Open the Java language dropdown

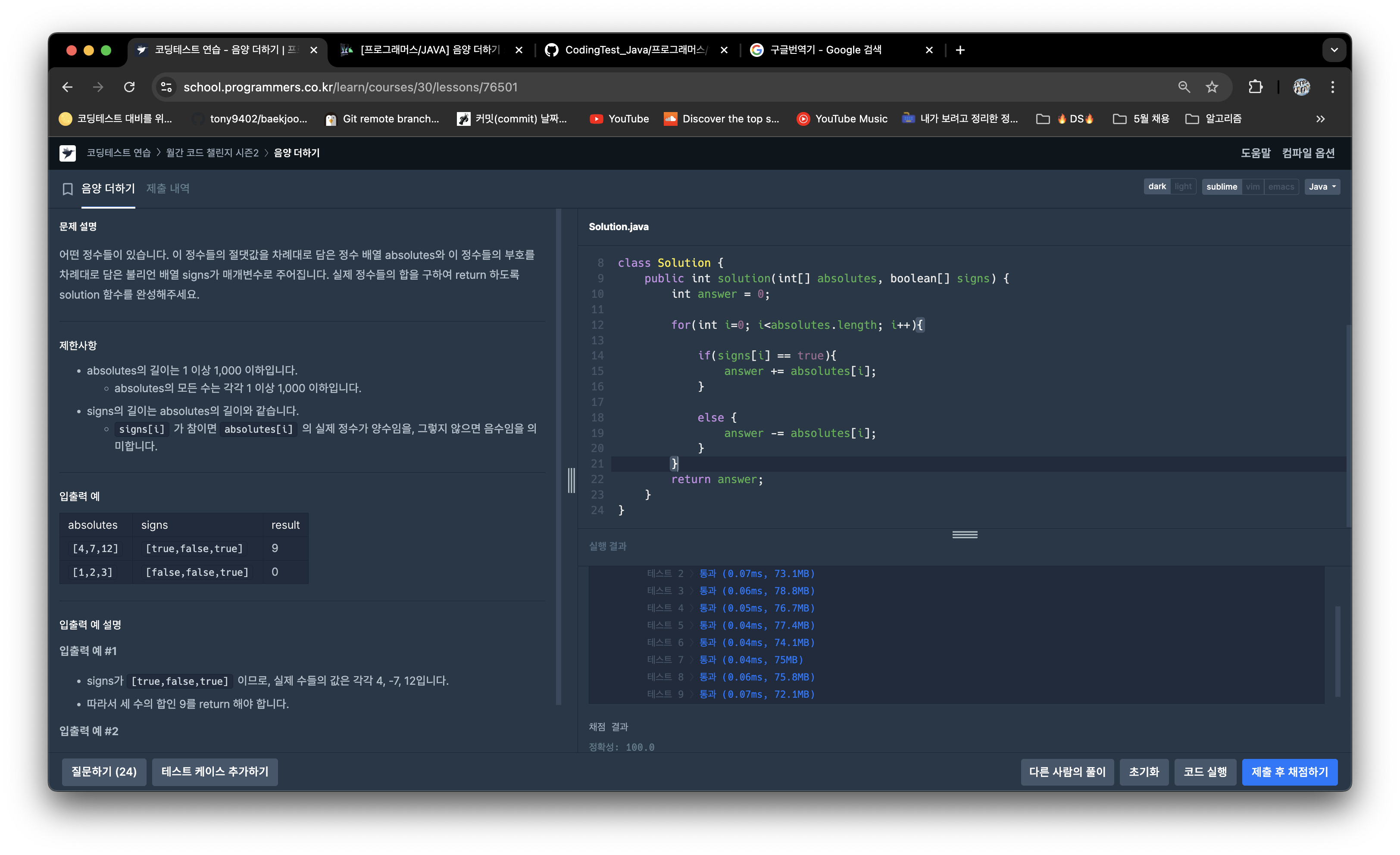[x=1322, y=186]
